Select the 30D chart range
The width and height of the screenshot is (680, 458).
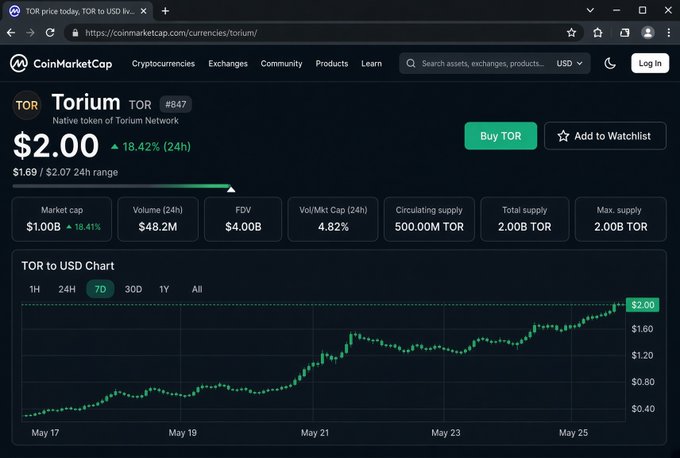click(x=133, y=289)
